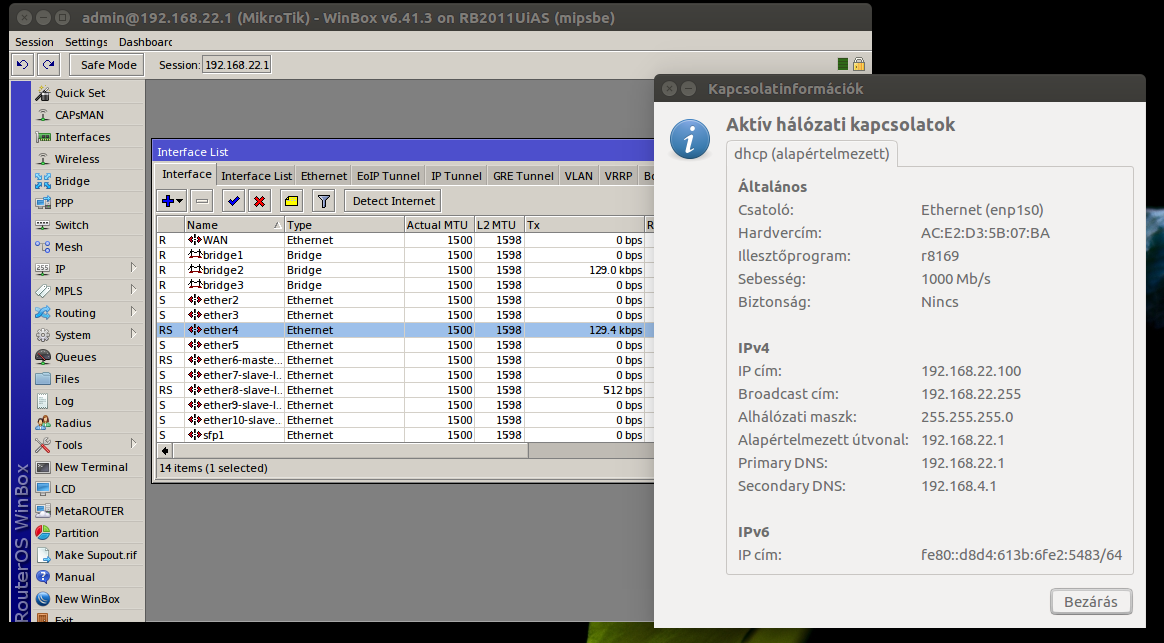The height and width of the screenshot is (643, 1164).
Task: Open Quick Set from the sidebar
Action: (79, 93)
